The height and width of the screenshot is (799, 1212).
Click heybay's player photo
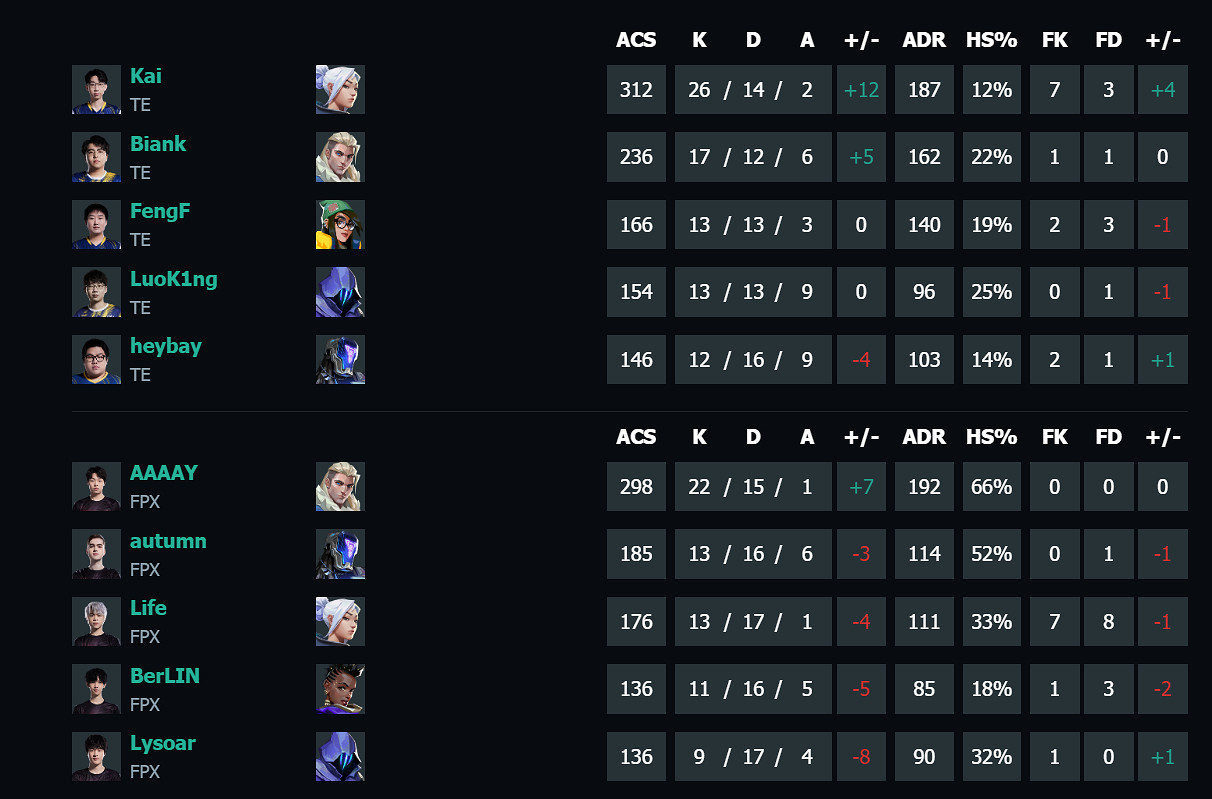(96, 360)
